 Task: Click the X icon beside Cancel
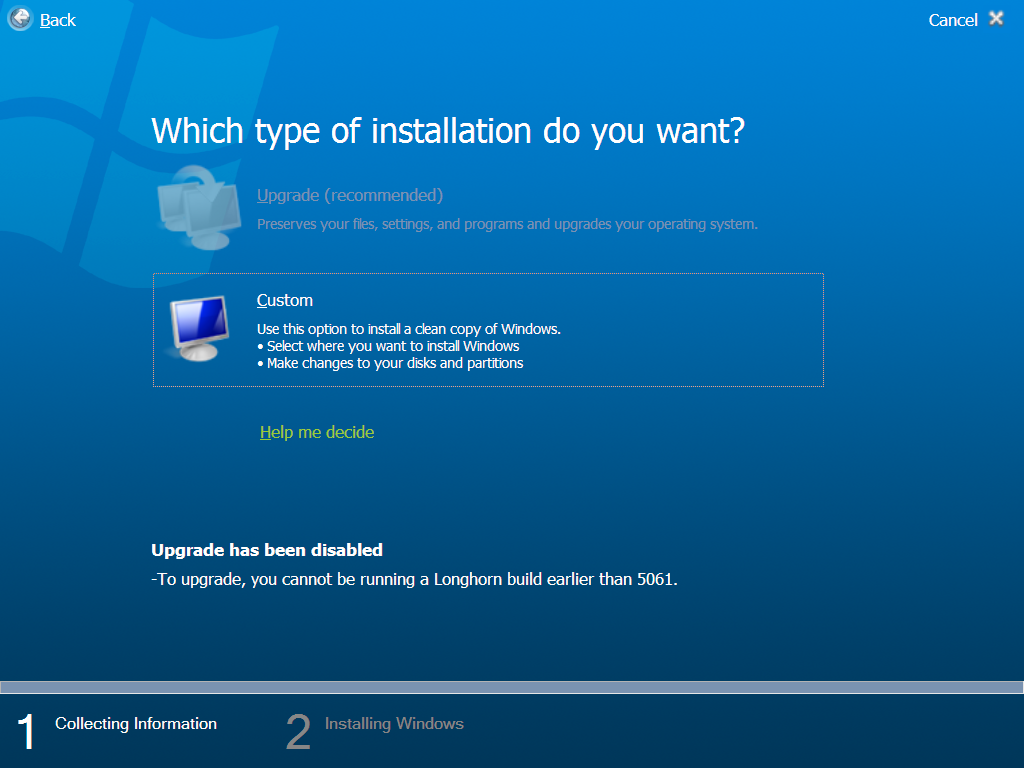997,18
